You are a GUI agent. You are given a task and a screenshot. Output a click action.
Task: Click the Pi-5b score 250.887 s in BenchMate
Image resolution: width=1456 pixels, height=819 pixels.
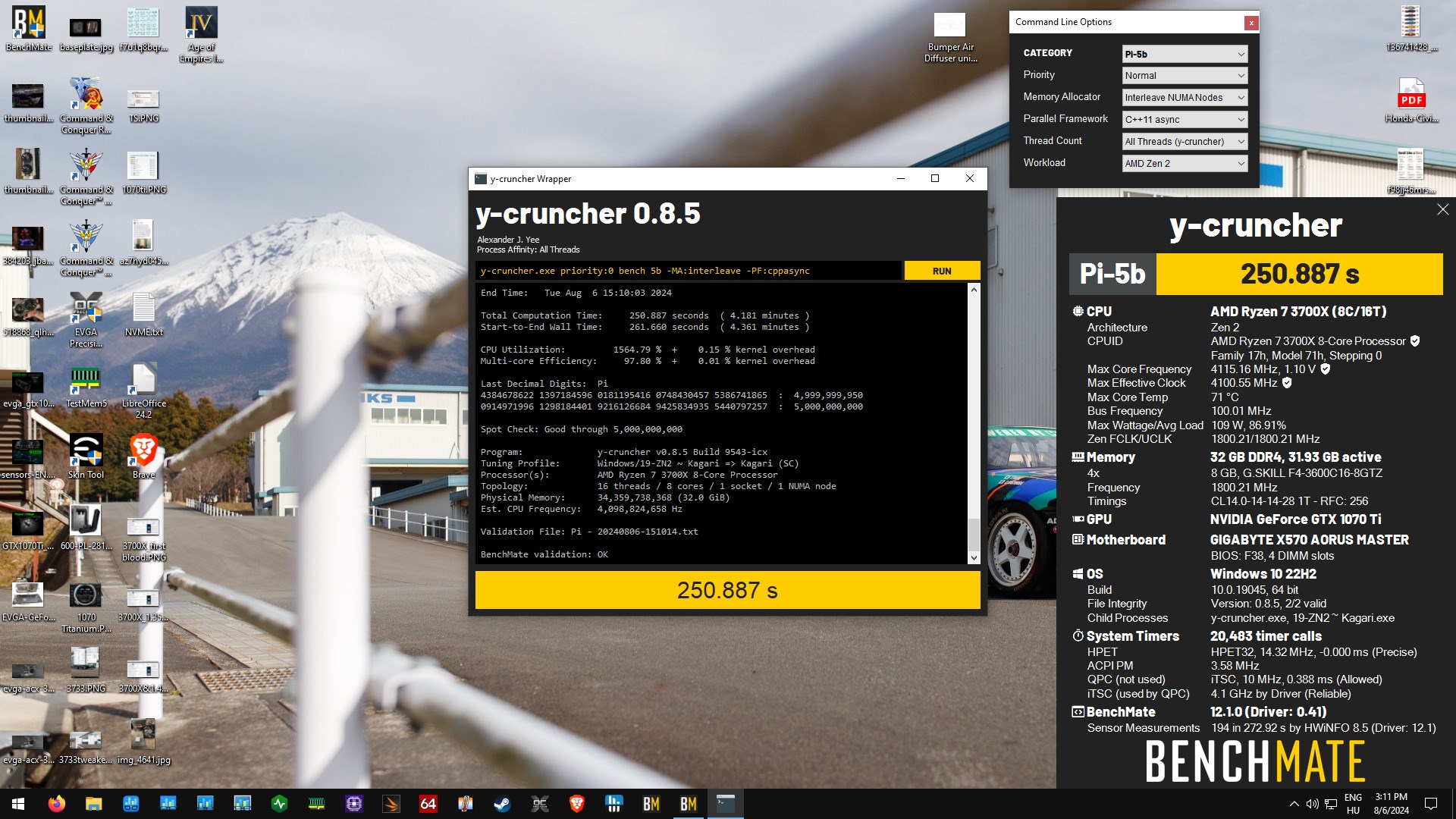[x=1299, y=274]
